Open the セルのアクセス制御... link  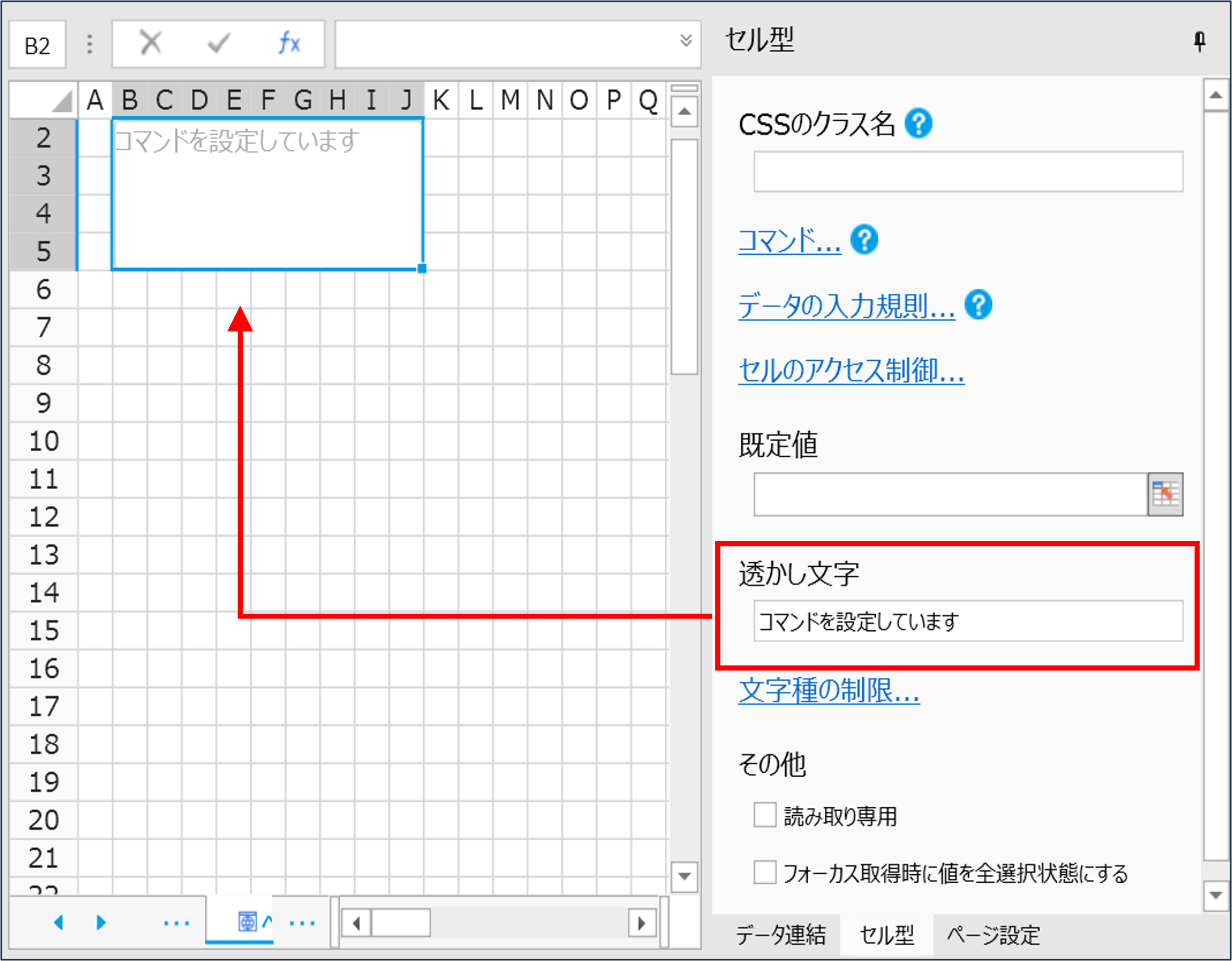(x=851, y=370)
